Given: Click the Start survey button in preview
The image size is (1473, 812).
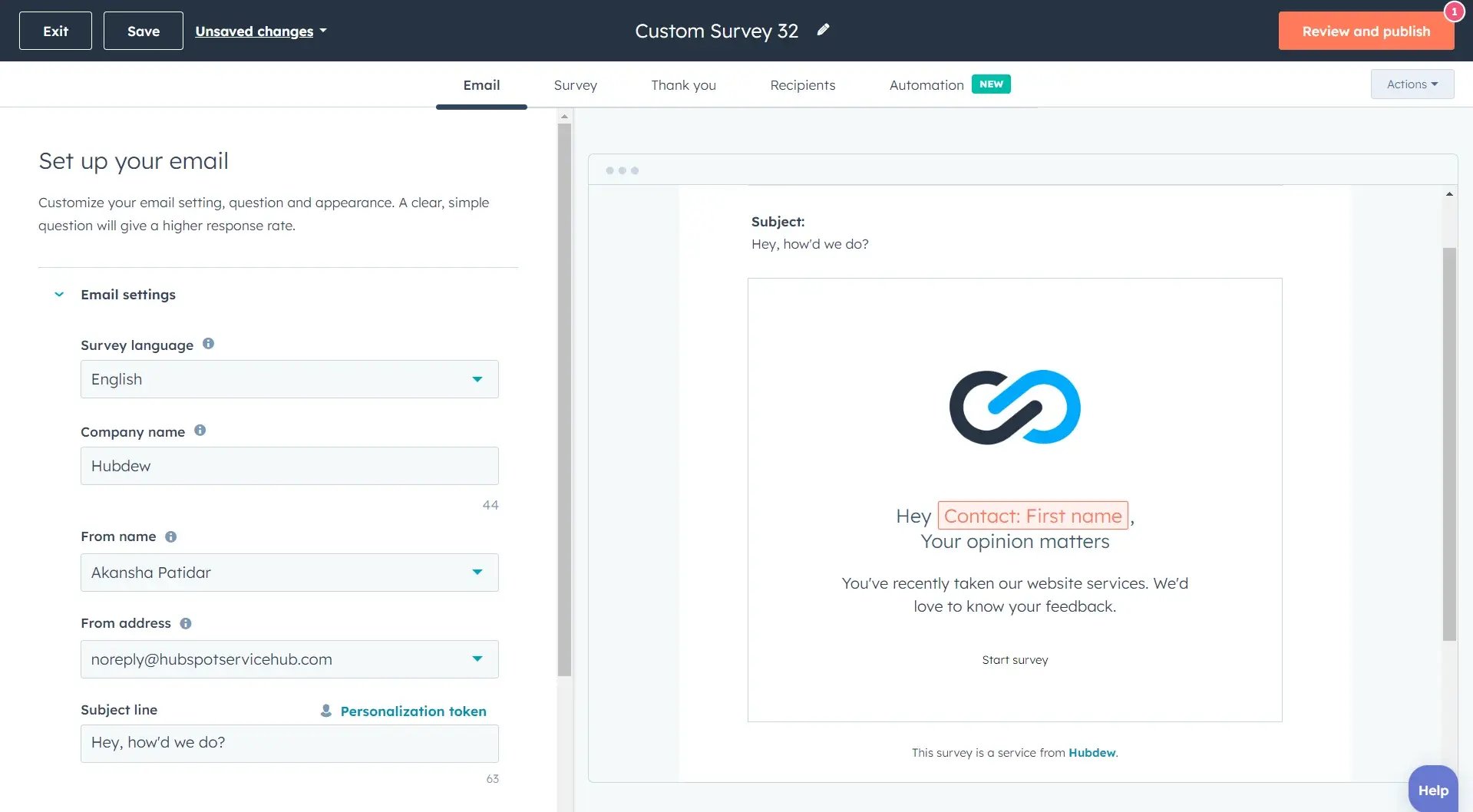Looking at the screenshot, I should point(1015,660).
